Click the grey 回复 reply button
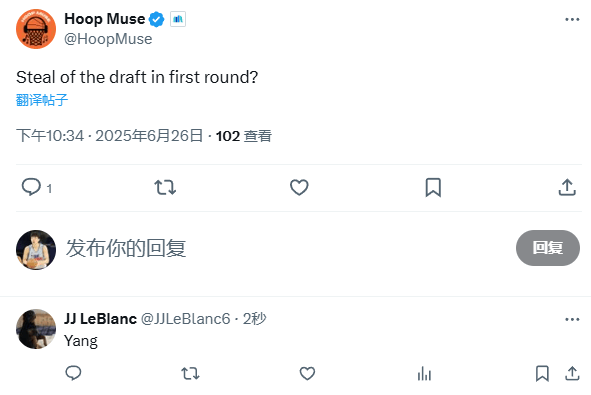This screenshot has width=591, height=395. click(x=548, y=248)
